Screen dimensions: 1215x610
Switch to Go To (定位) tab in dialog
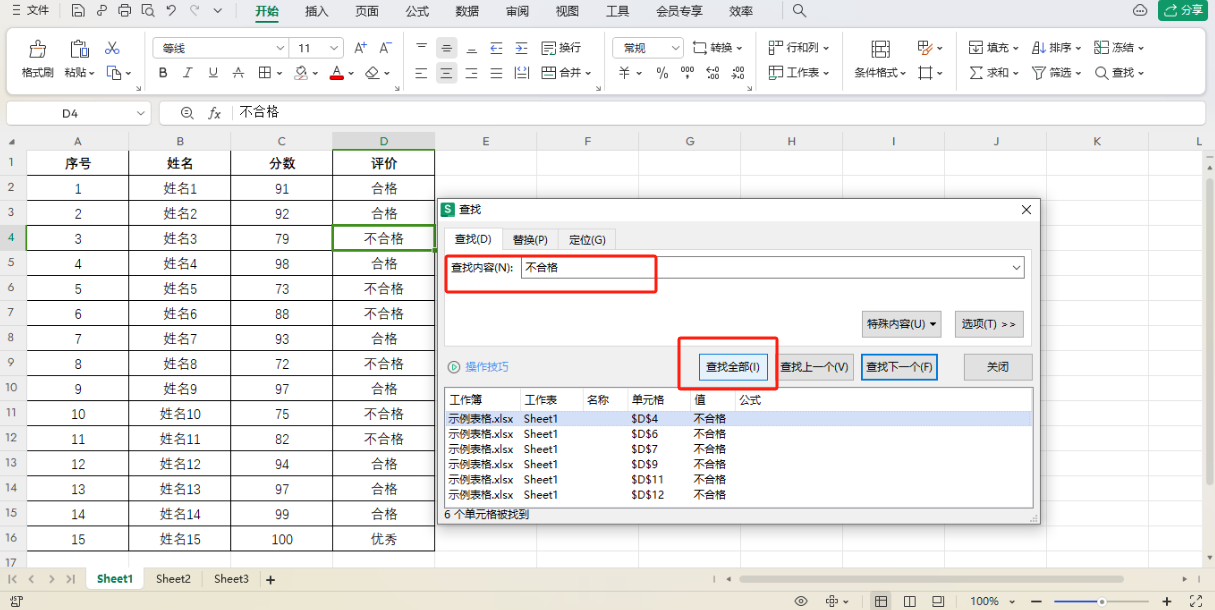point(587,239)
